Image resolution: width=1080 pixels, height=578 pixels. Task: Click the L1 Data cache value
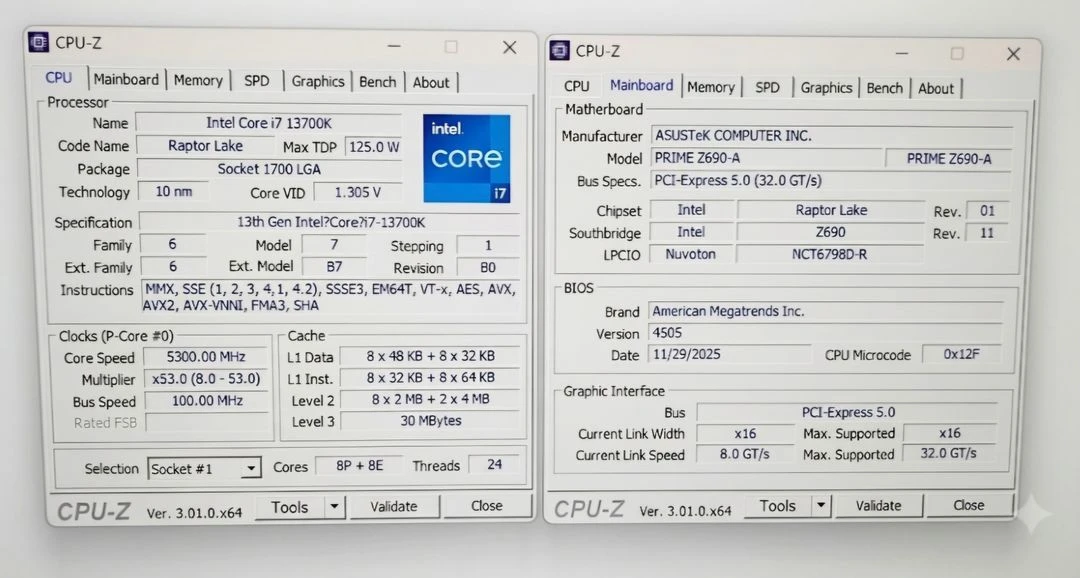(430, 356)
